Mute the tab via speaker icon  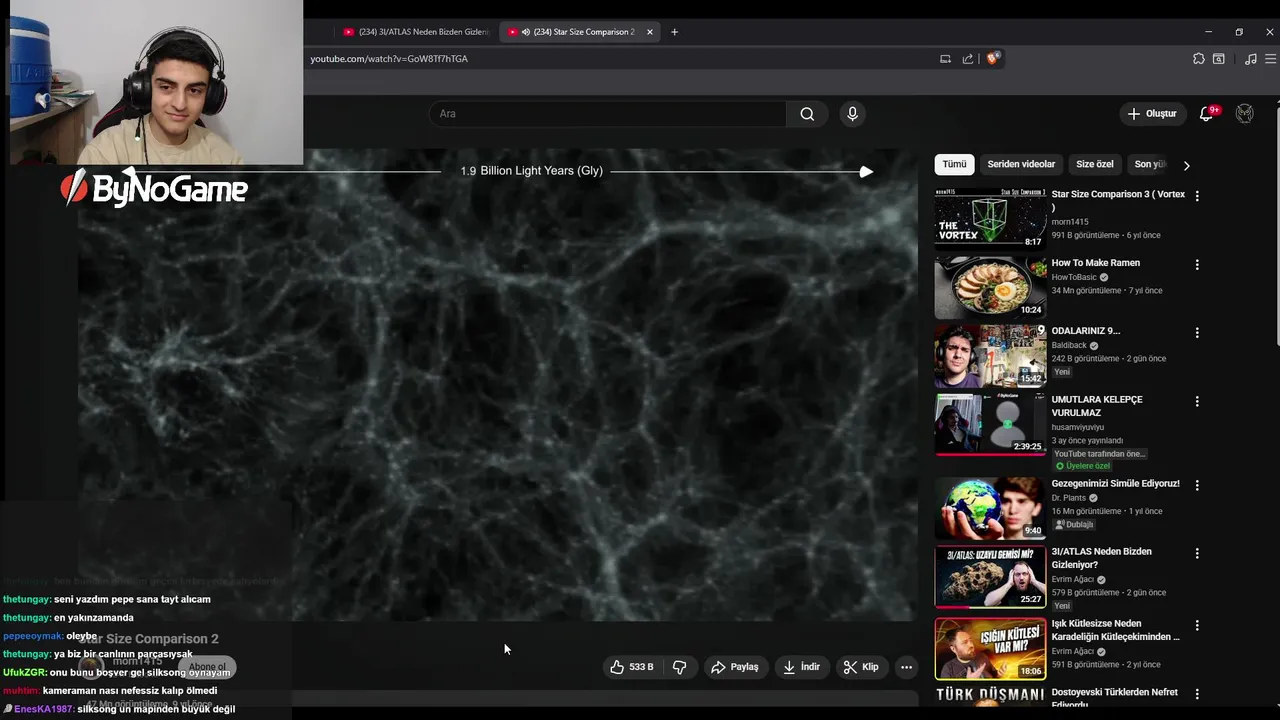tap(526, 32)
